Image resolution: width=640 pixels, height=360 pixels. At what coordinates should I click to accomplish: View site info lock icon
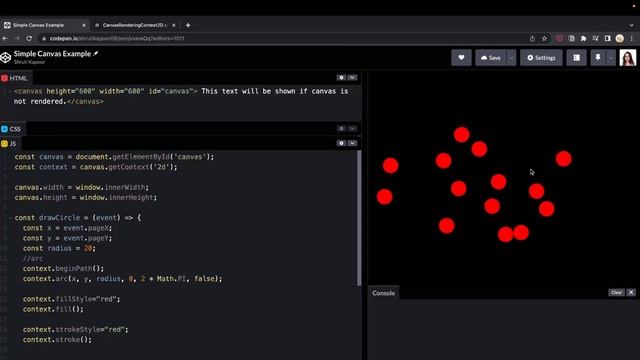pyautogui.click(x=44, y=38)
